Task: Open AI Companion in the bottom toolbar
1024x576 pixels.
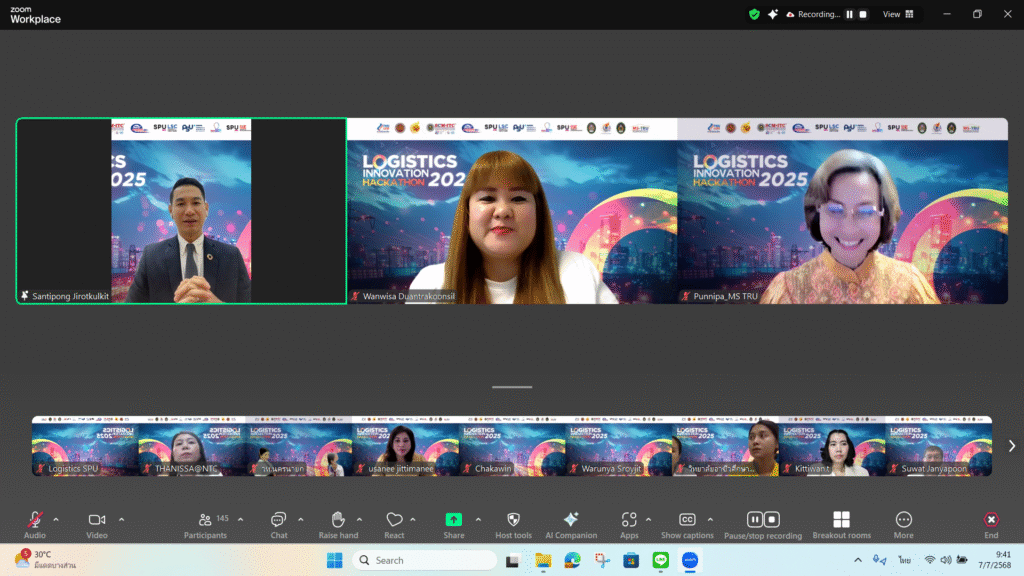Action: (x=571, y=524)
